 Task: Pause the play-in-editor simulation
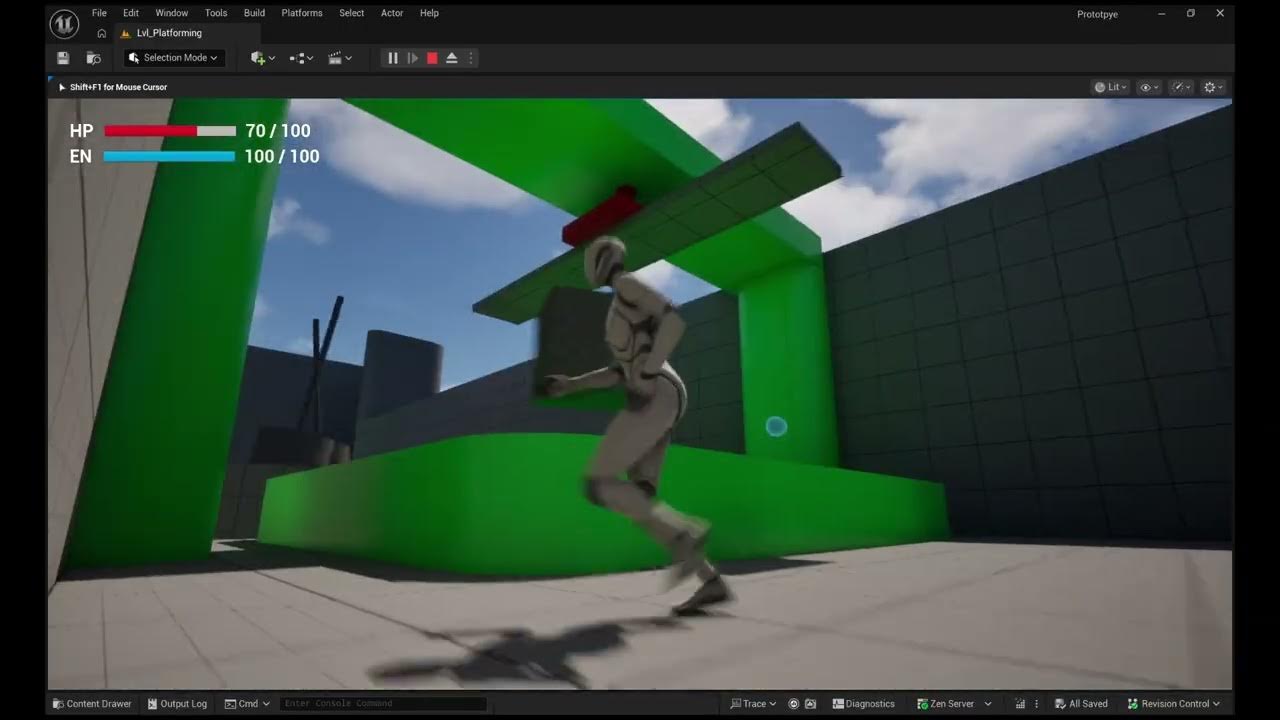pos(393,58)
